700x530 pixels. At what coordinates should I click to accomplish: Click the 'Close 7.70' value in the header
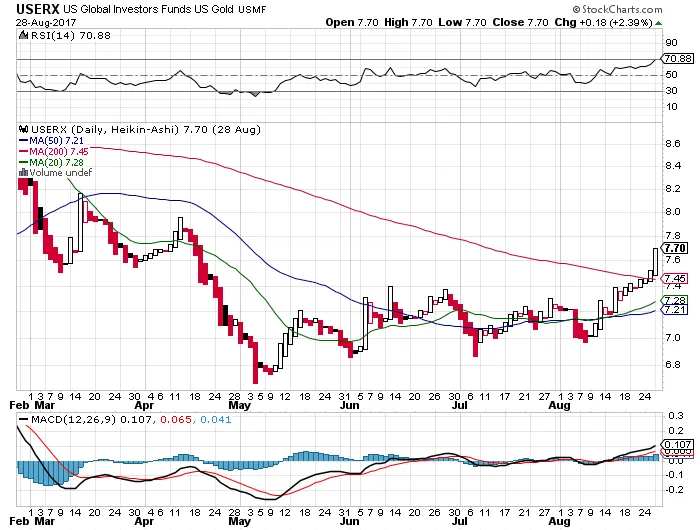(520, 22)
